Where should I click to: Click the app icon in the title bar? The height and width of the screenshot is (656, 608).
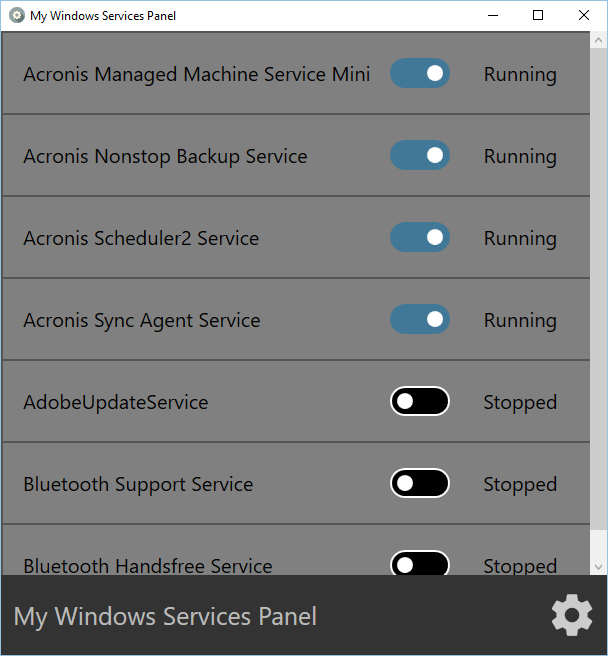pos(17,15)
